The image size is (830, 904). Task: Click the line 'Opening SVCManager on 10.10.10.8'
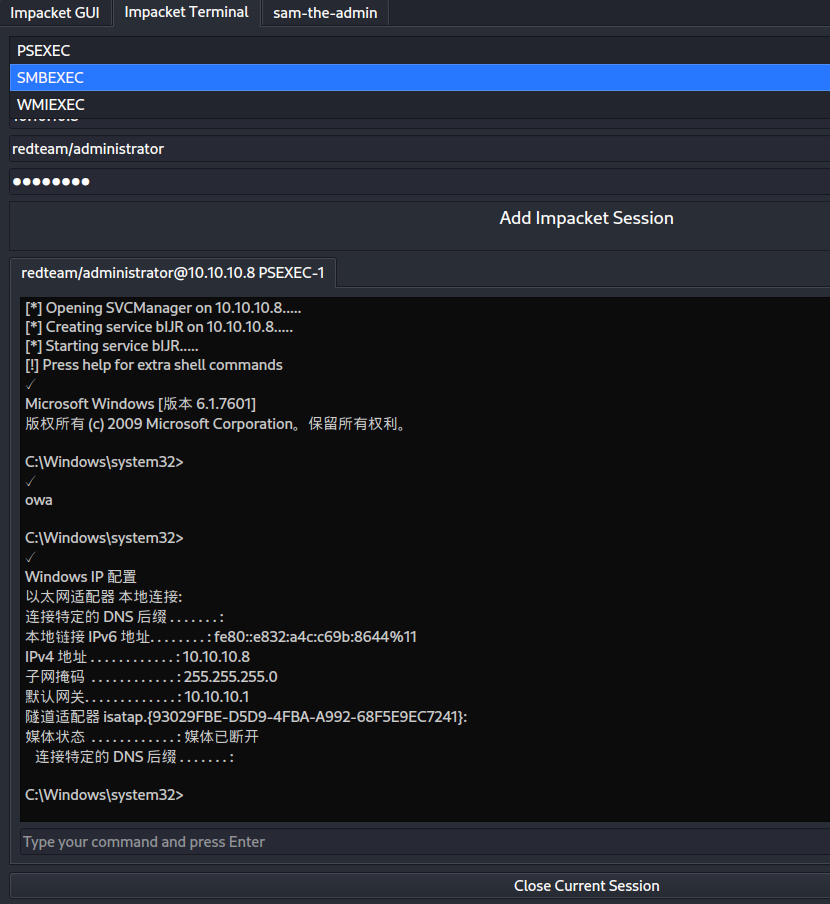163,308
